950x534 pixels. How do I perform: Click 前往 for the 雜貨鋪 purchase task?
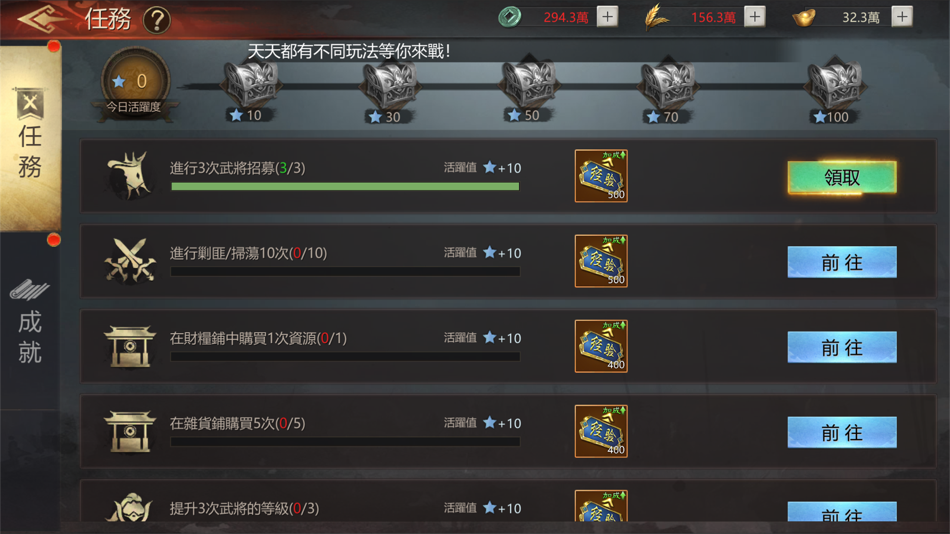(842, 432)
